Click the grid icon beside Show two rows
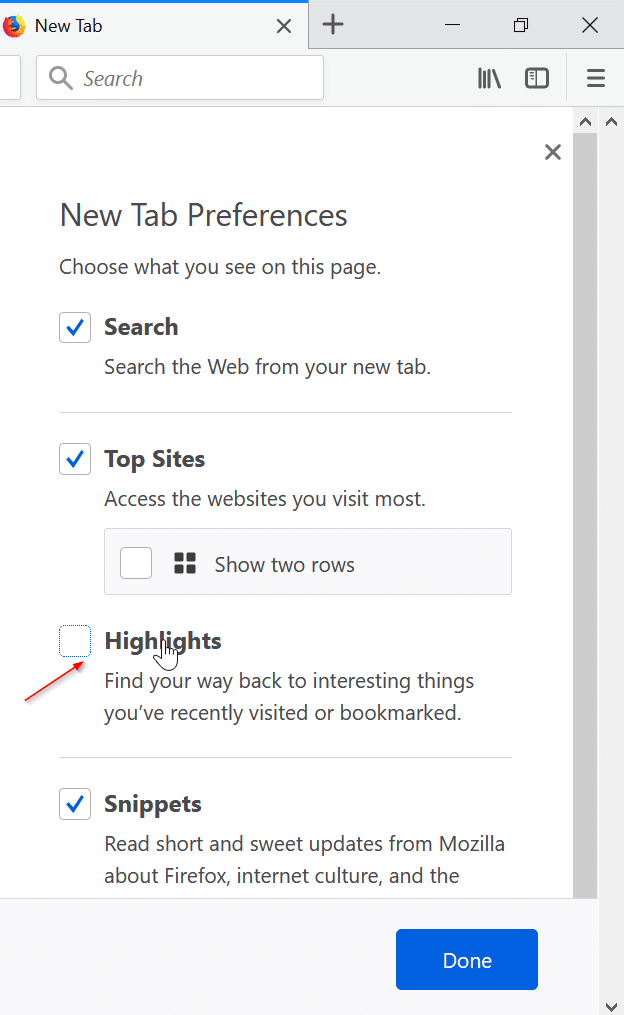Viewport: 624px width, 1015px height. (x=185, y=562)
